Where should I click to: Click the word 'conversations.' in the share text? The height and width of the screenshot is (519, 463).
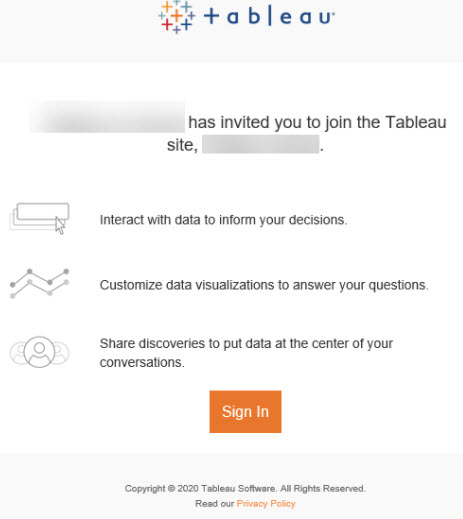pos(142,362)
